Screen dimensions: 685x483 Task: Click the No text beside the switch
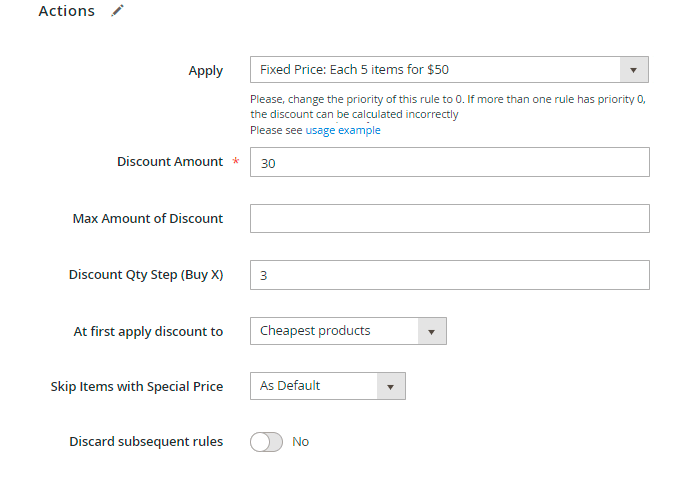point(301,442)
